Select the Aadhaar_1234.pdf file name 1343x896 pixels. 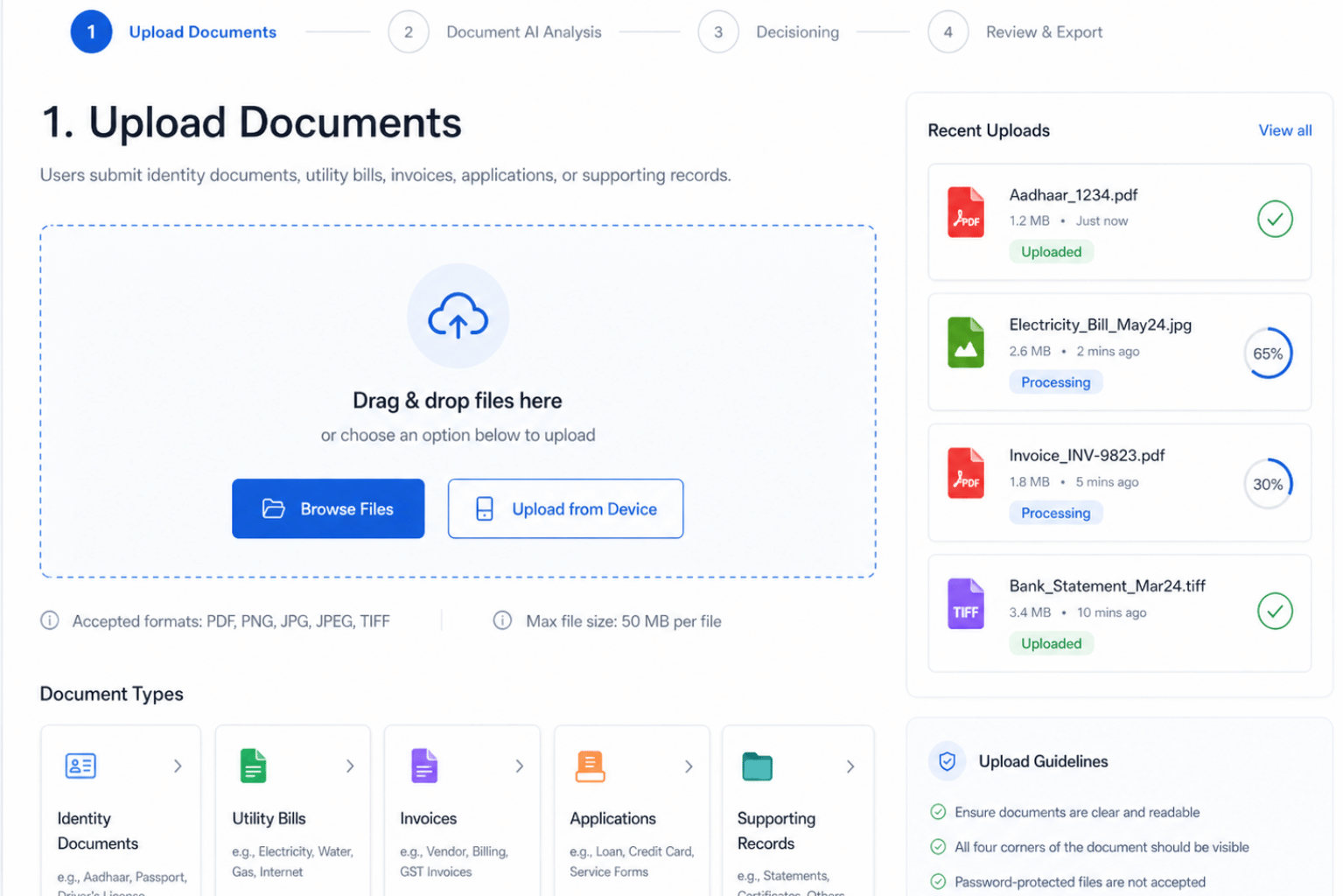pos(1074,194)
